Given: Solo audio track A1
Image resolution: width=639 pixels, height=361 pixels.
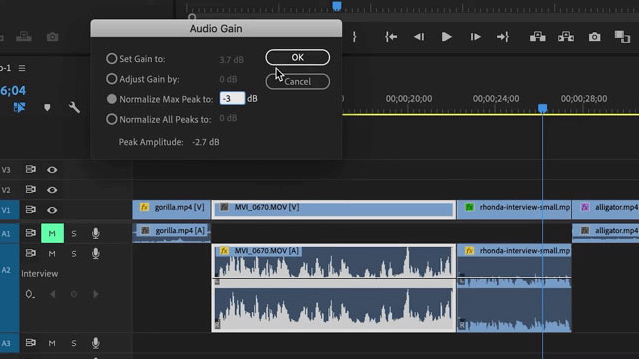Looking at the screenshot, I should click(x=74, y=233).
